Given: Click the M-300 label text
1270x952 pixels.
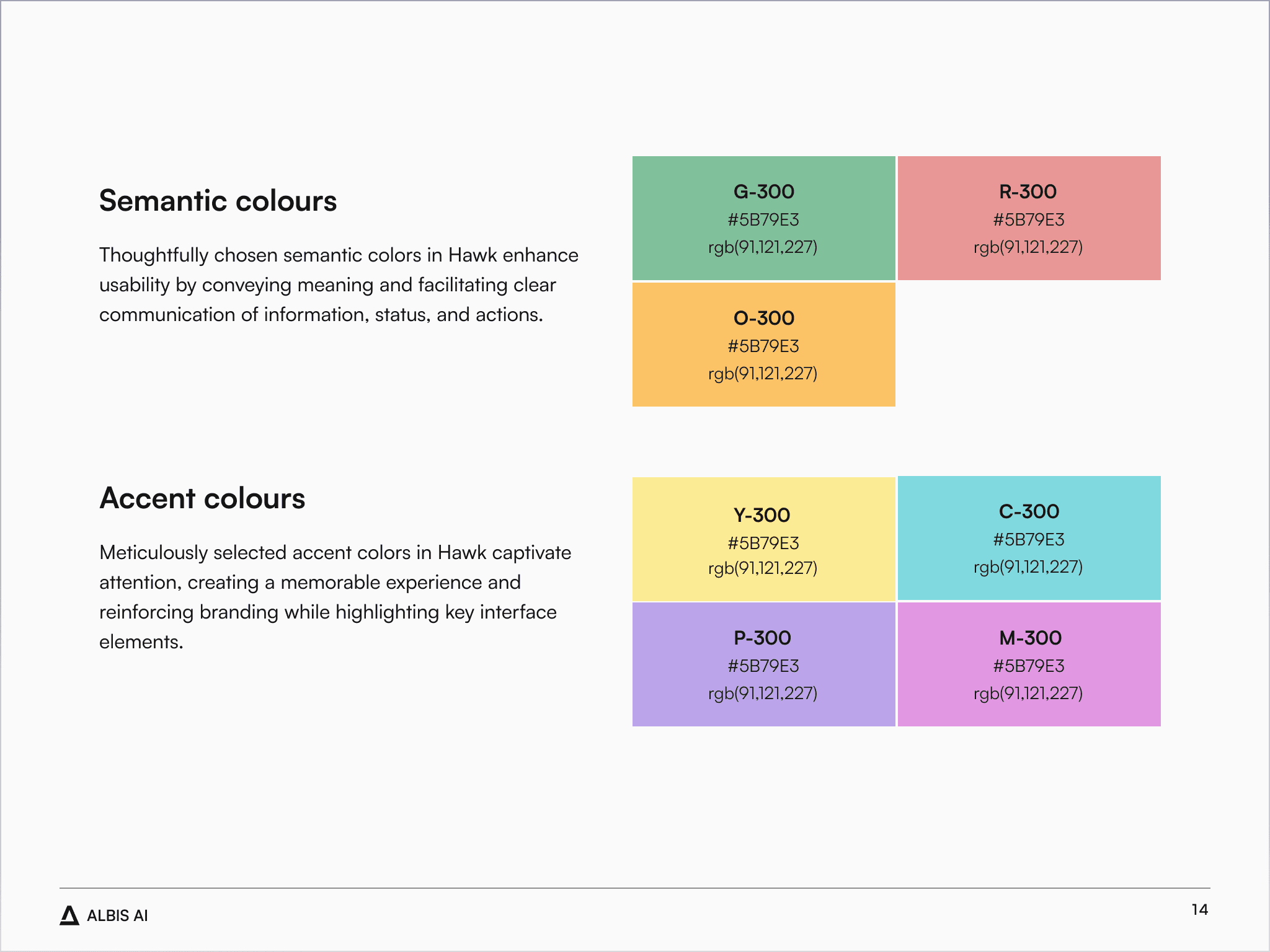Looking at the screenshot, I should pyautogui.click(x=1030, y=638).
